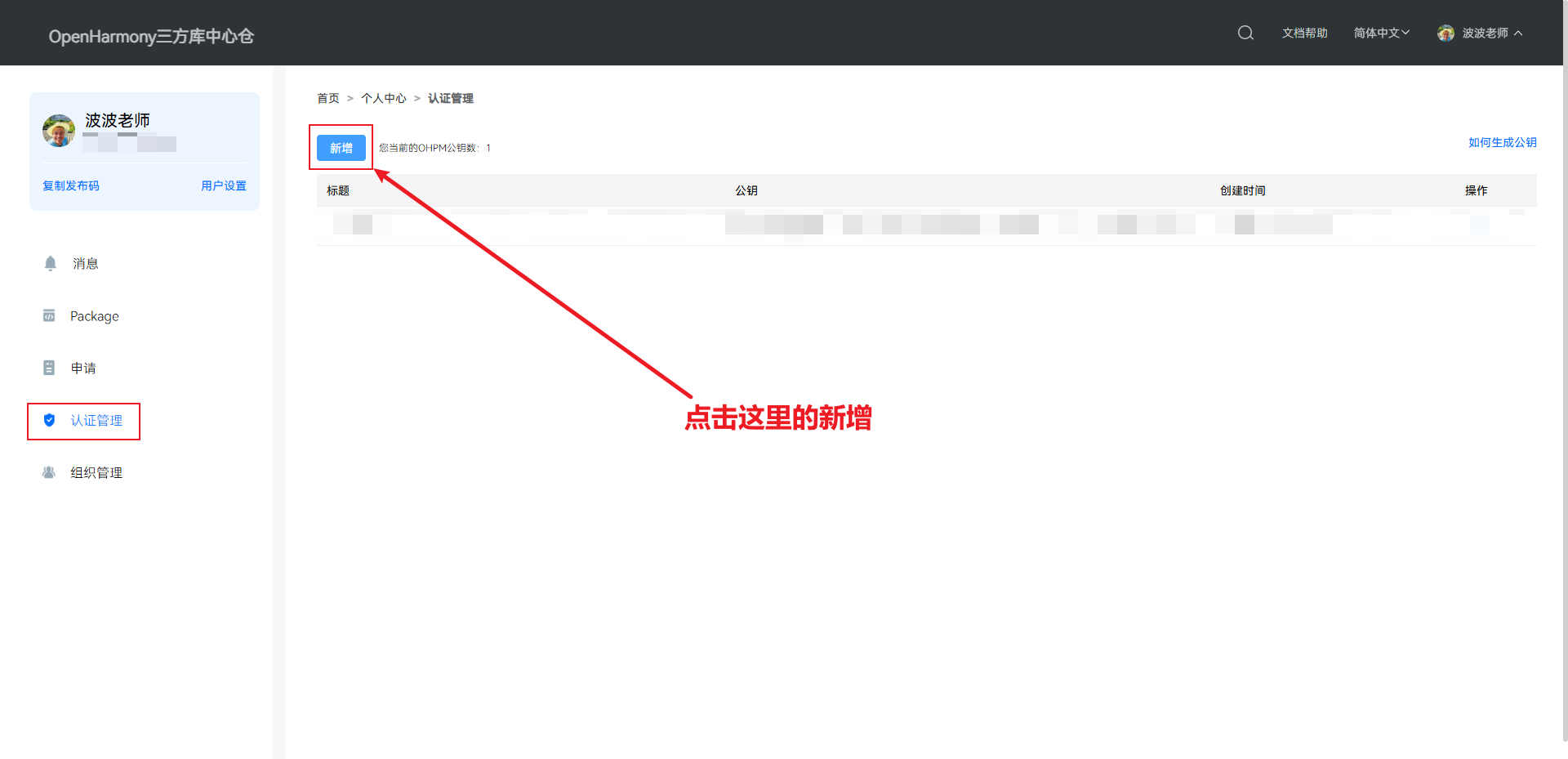The image size is (1568, 759).
Task: Click 波波老师 name in profile card
Action: pyautogui.click(x=118, y=120)
